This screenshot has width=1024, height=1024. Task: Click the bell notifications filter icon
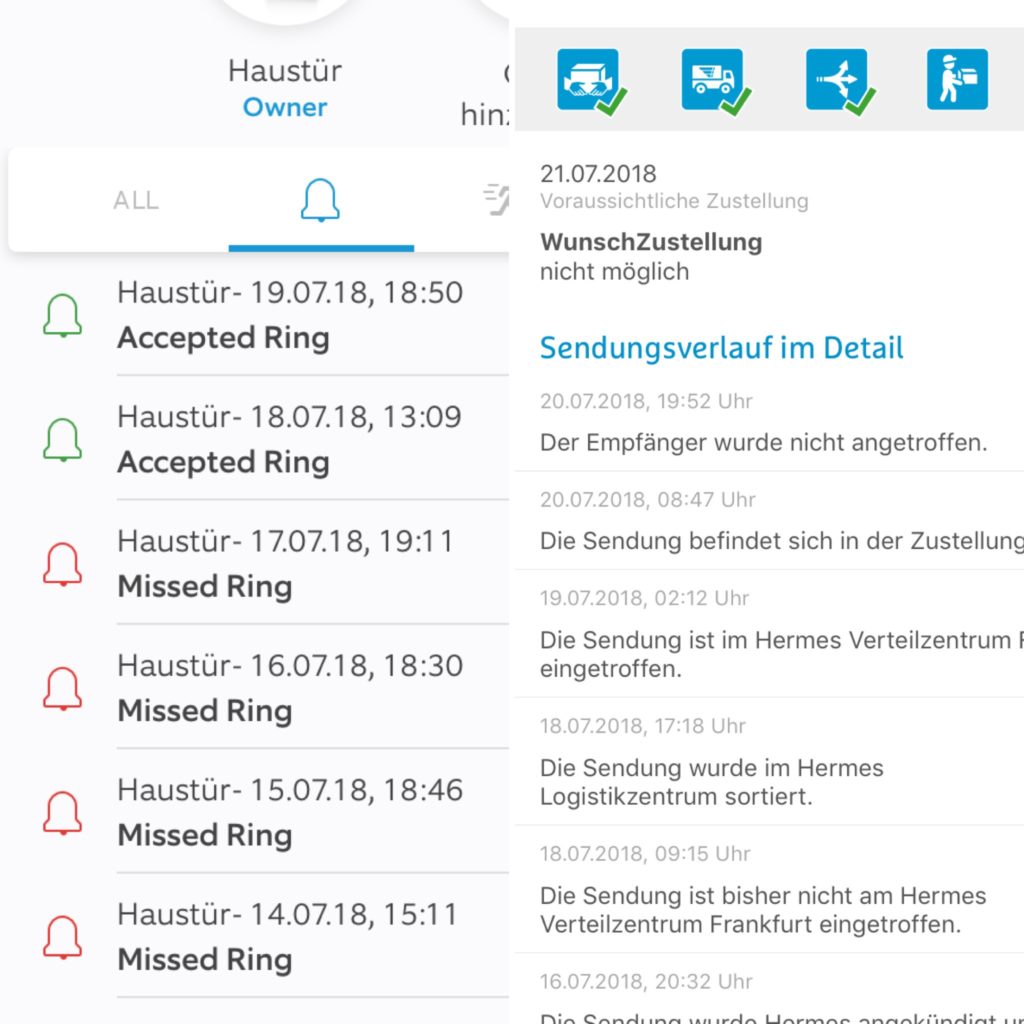[320, 198]
